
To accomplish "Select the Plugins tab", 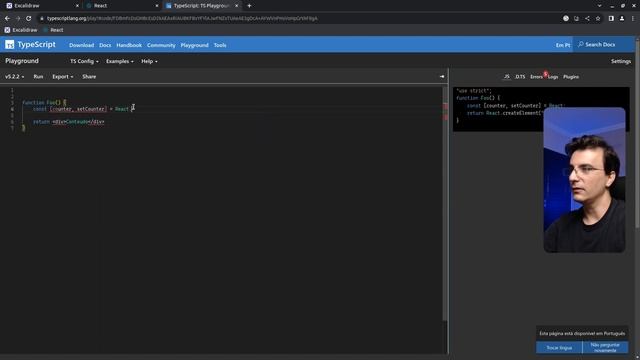I will (571, 77).
